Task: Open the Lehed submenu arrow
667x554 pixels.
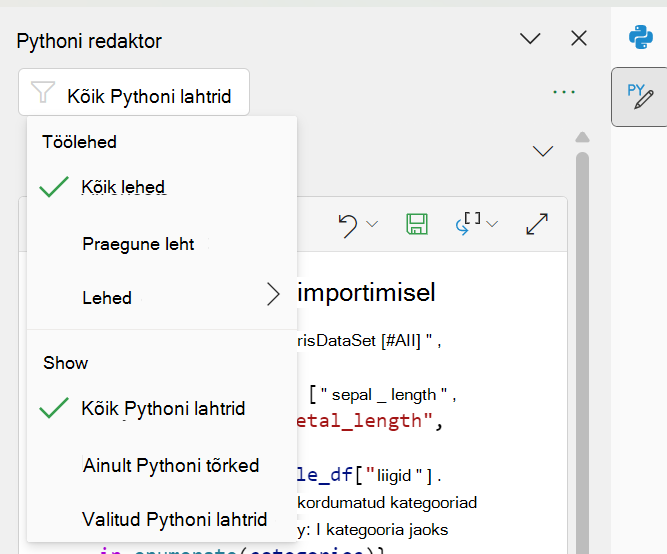Action: click(273, 294)
